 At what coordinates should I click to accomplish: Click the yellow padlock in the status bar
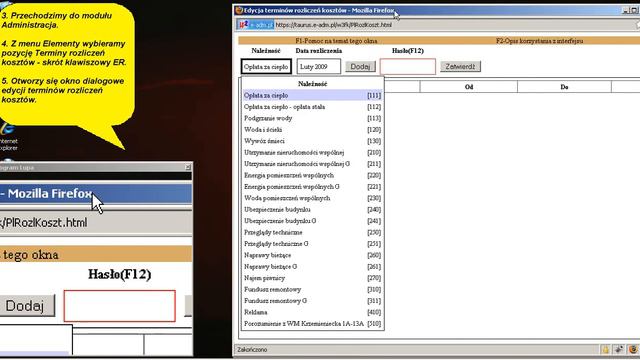coord(605,349)
